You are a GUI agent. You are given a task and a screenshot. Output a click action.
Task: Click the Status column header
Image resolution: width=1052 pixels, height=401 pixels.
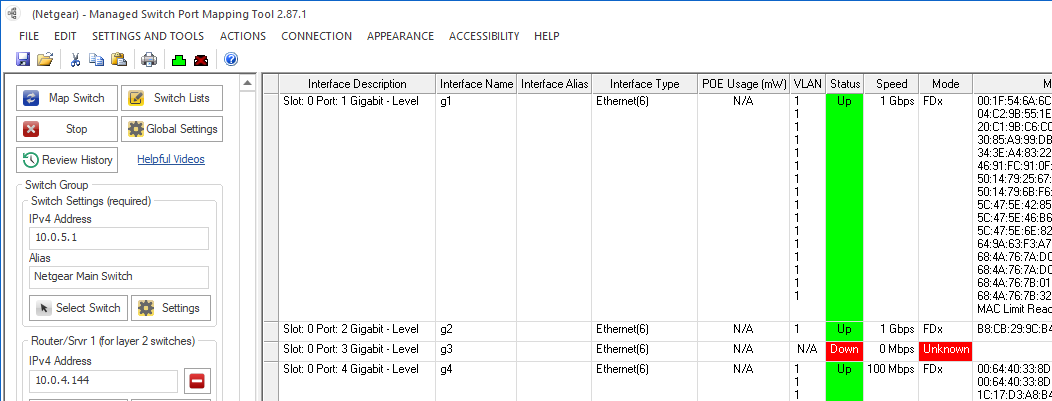(845, 84)
